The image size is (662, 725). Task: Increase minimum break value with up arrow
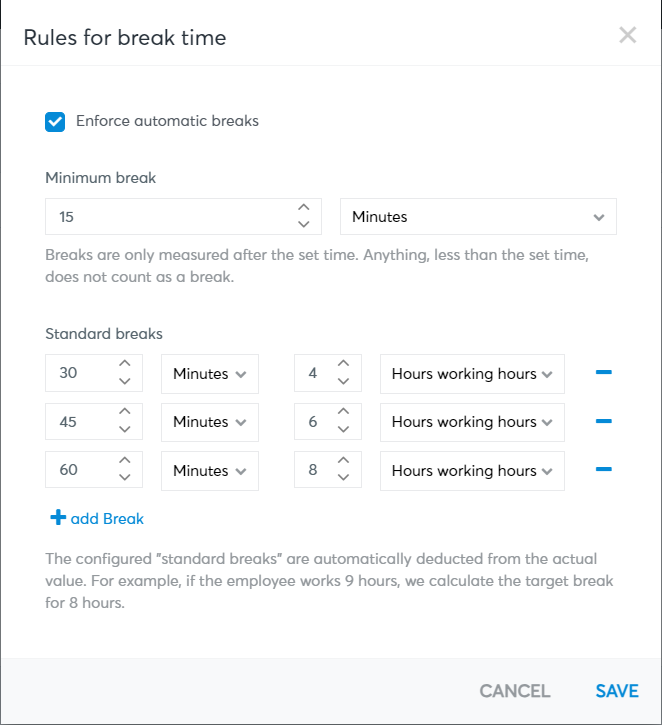tap(303, 207)
